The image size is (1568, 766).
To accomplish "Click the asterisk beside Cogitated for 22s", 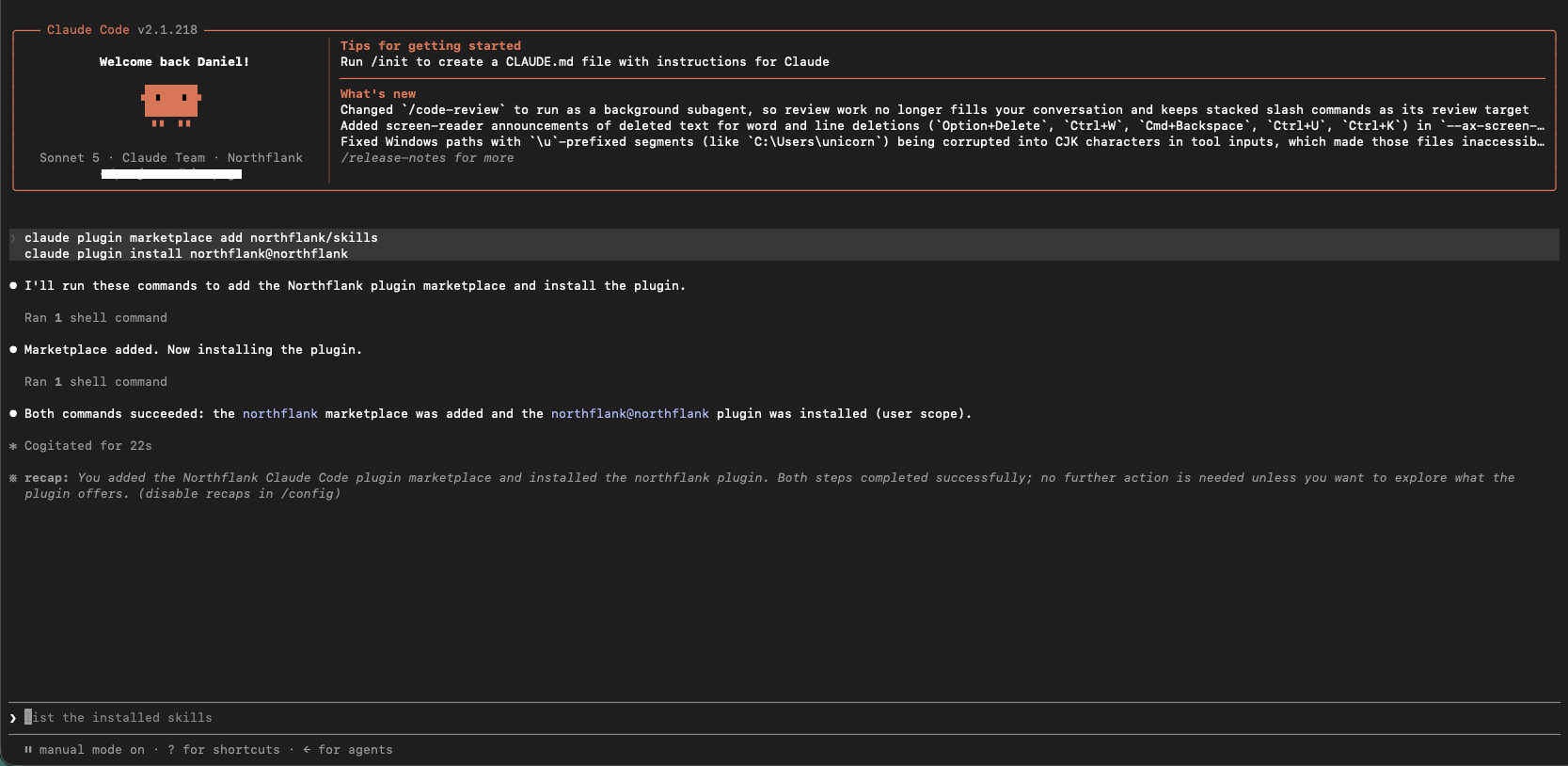I will 13,446.
